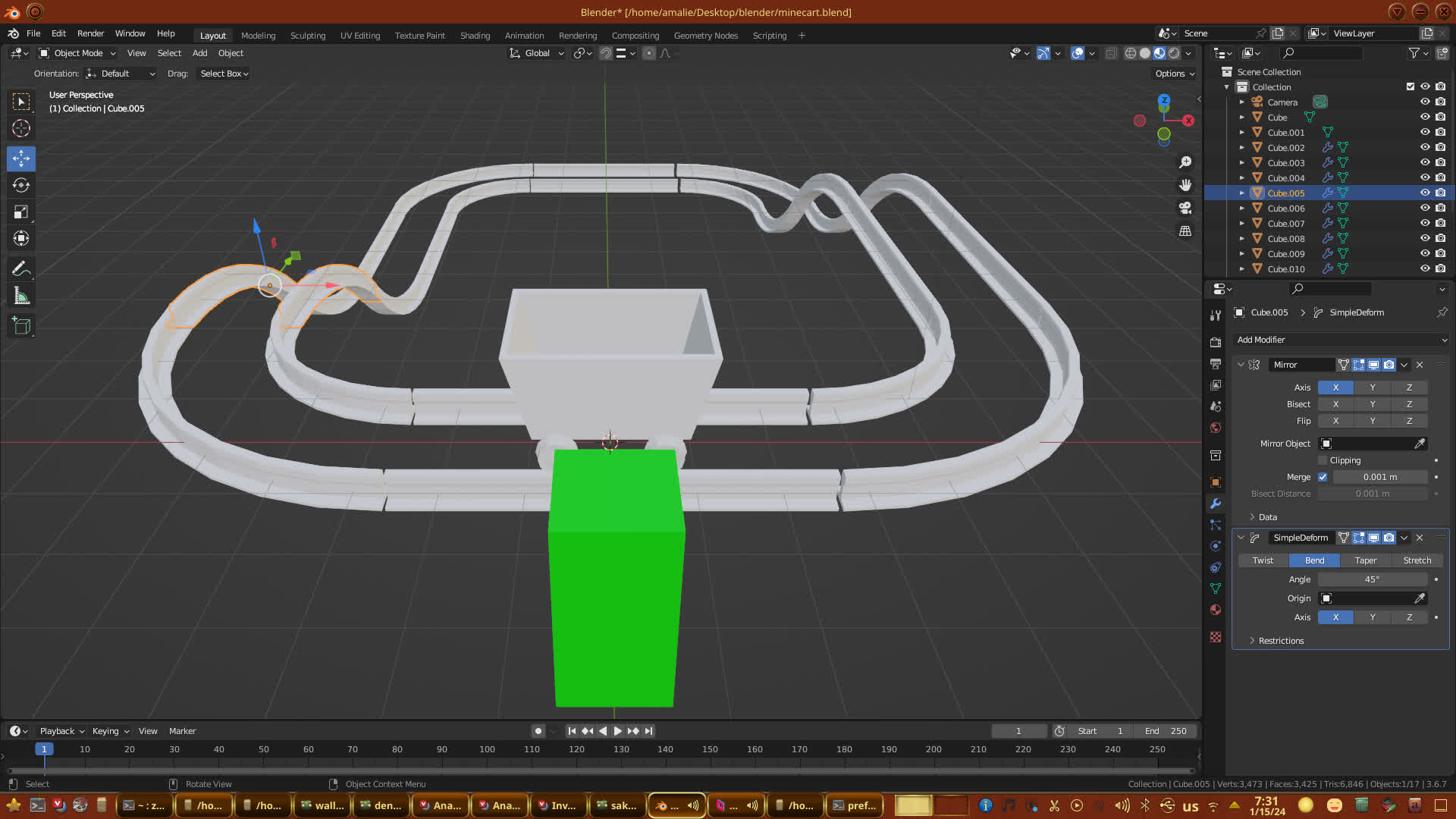Uncheck the Mirror Merge checkbox
Viewport: 1456px width, 819px height.
(1323, 477)
